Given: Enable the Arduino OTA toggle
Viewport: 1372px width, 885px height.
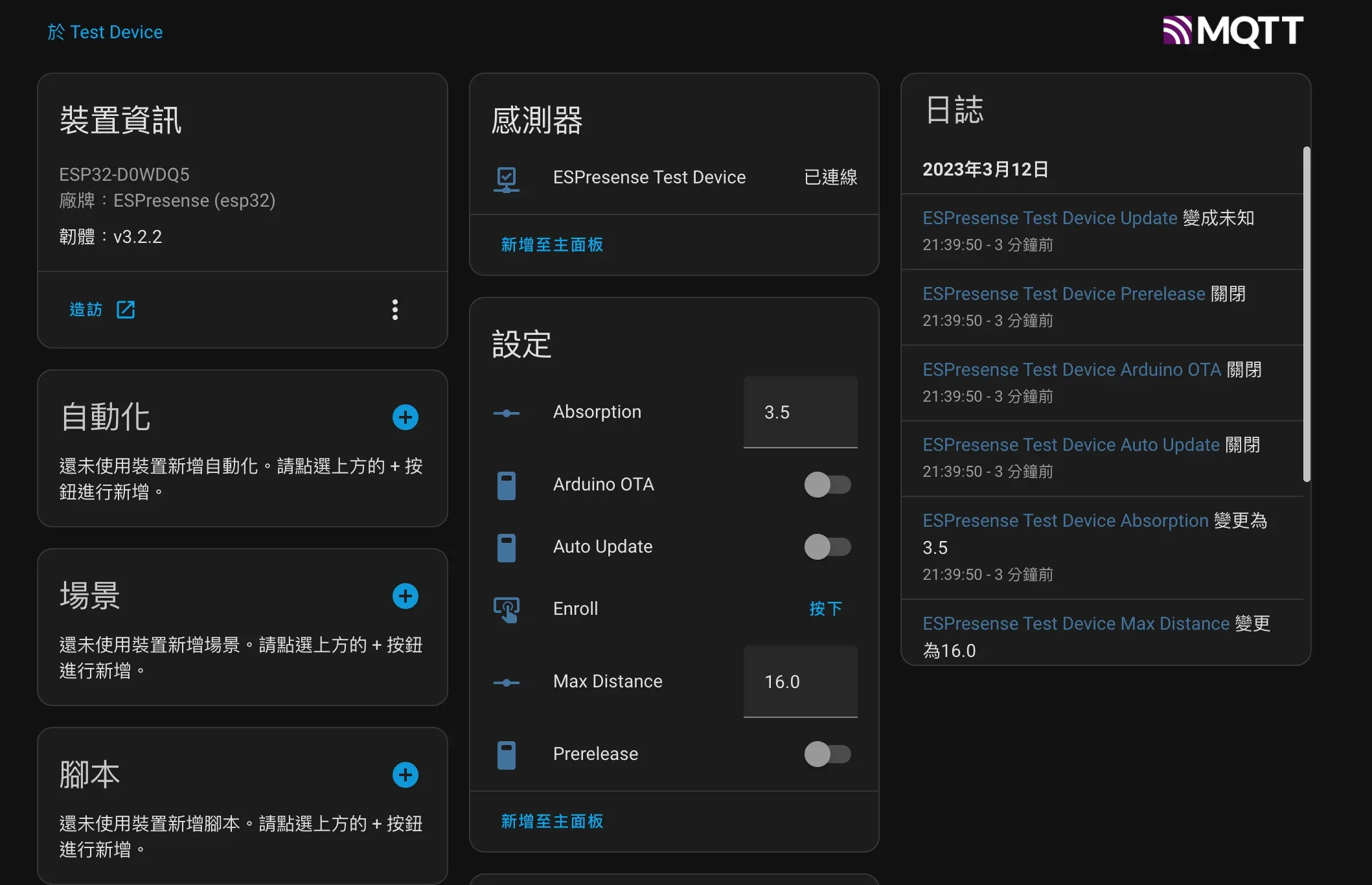Looking at the screenshot, I should tap(828, 485).
